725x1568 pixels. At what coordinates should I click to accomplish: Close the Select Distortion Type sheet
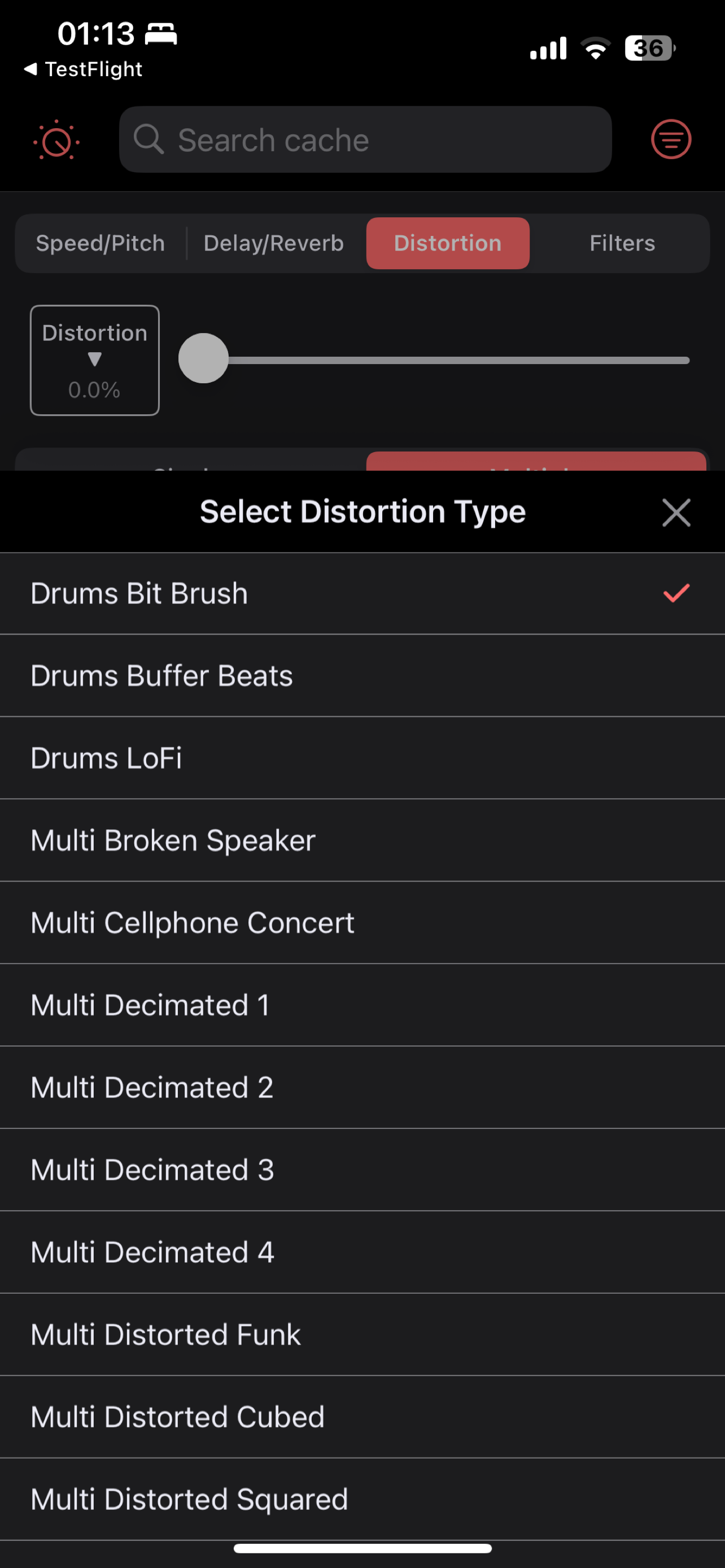676,512
